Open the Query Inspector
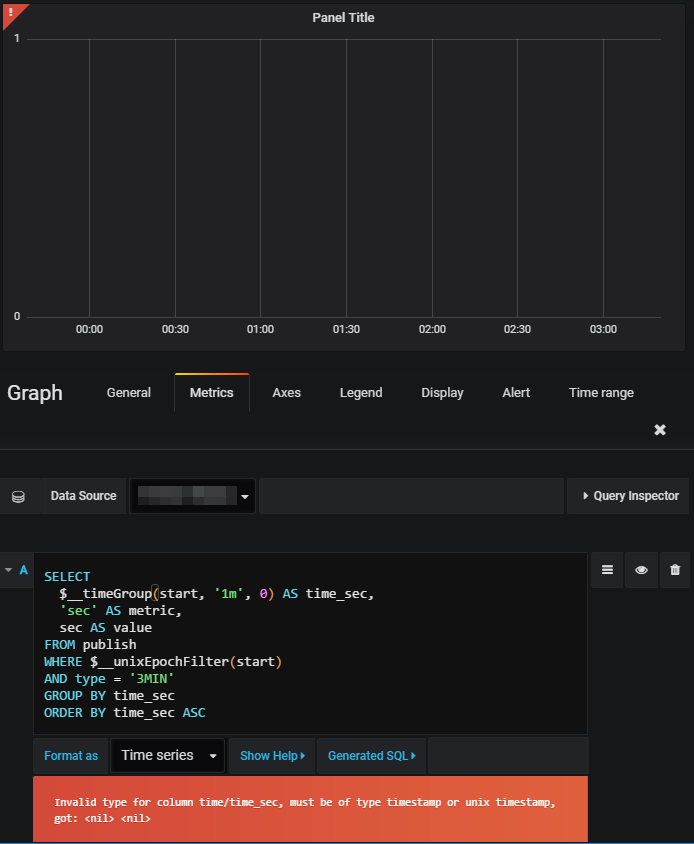The width and height of the screenshot is (694, 844). coord(632,495)
